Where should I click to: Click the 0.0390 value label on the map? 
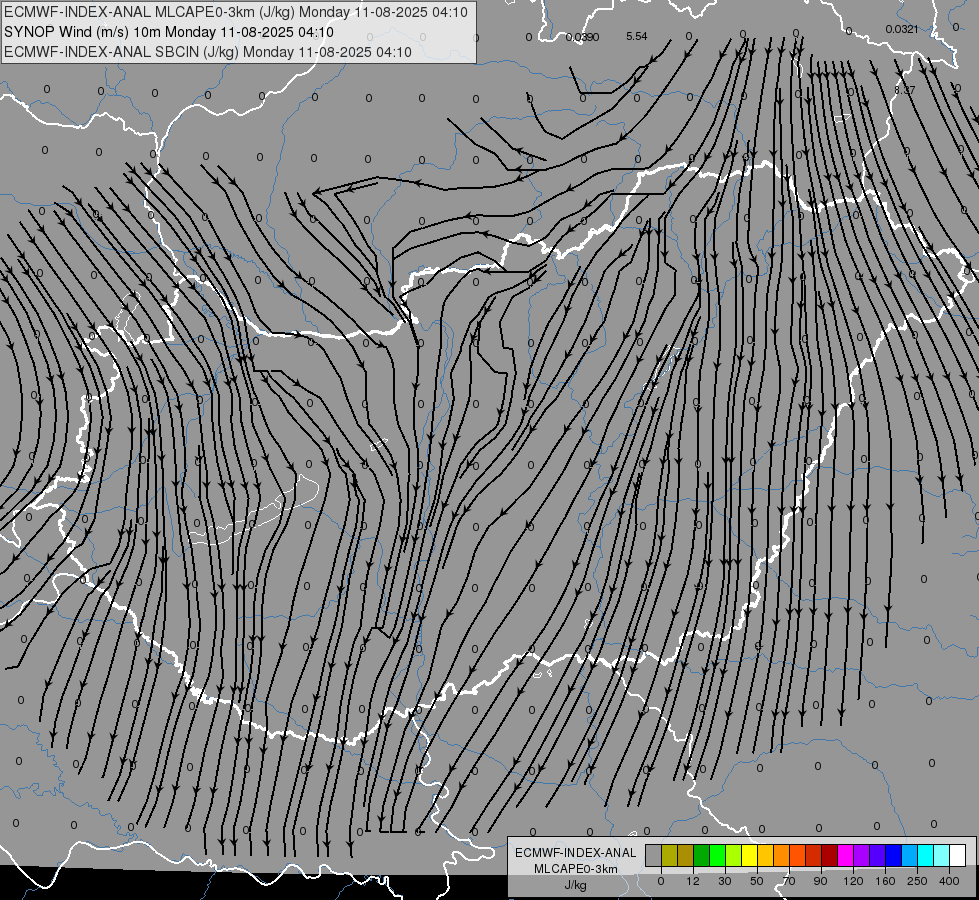point(583,37)
